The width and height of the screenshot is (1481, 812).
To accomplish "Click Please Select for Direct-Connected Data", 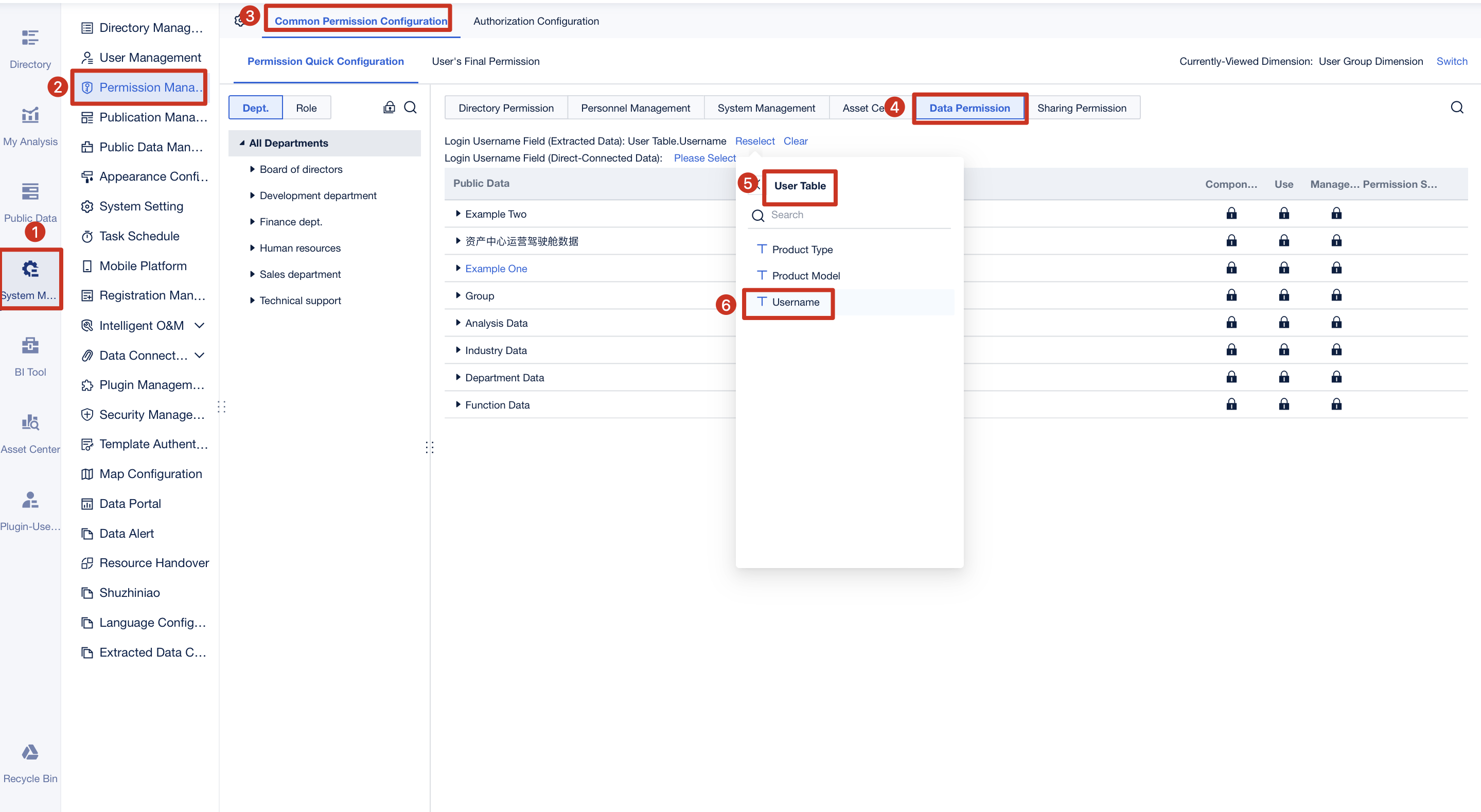I will (704, 158).
